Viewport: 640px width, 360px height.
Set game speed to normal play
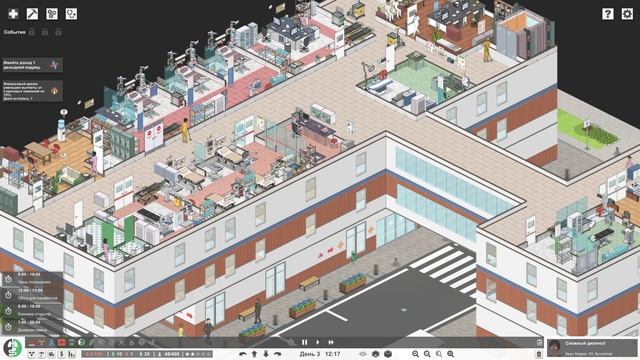click(x=318, y=342)
